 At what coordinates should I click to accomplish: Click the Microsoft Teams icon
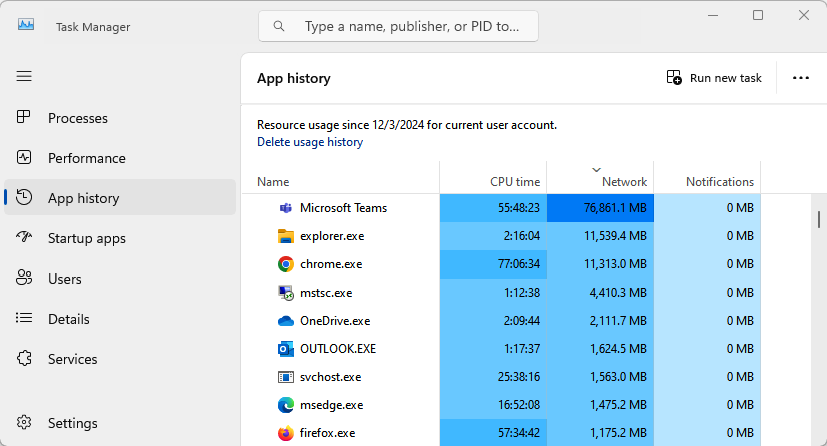point(285,208)
